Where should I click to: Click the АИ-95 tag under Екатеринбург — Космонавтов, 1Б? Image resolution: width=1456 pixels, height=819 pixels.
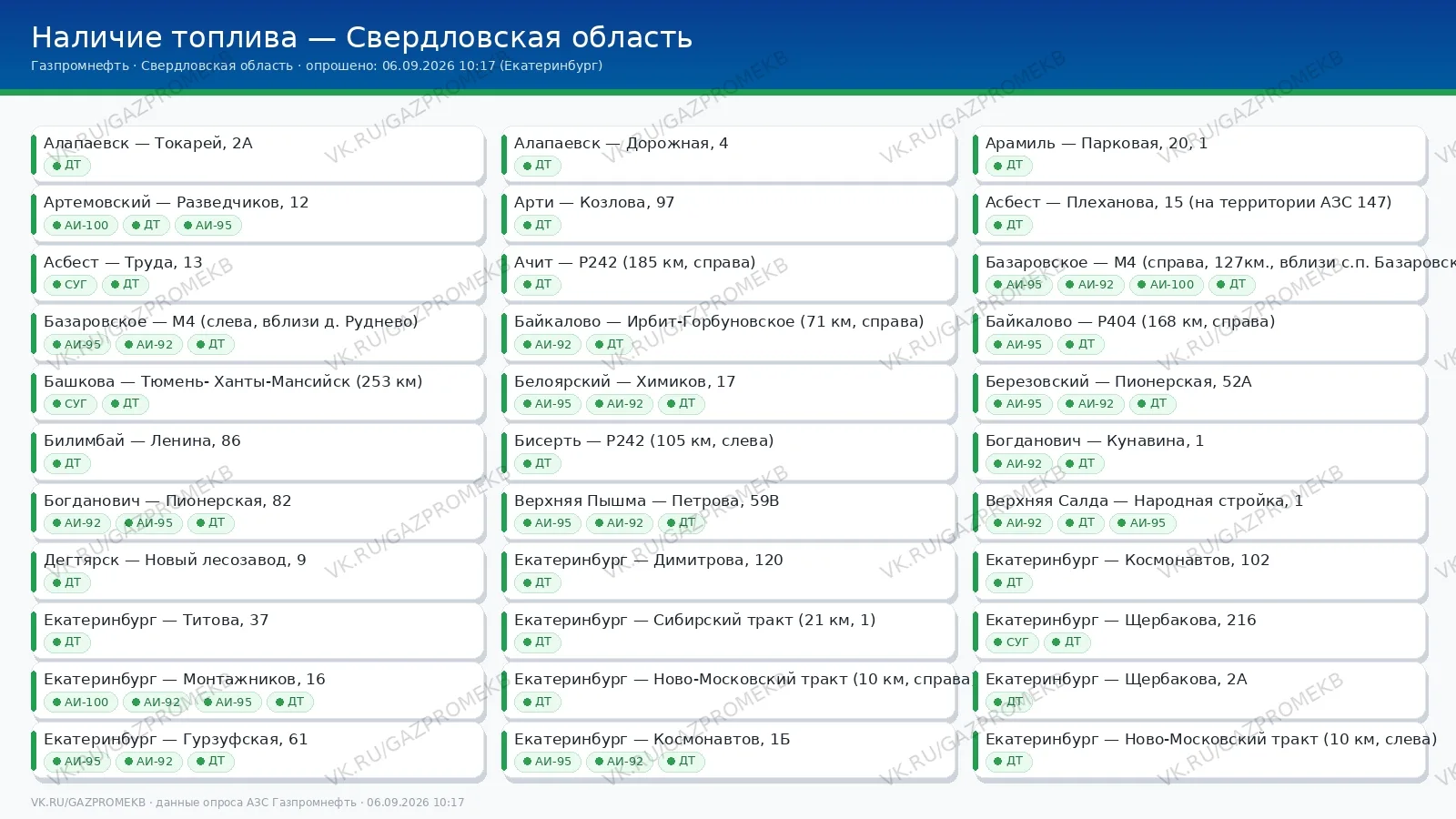(548, 762)
